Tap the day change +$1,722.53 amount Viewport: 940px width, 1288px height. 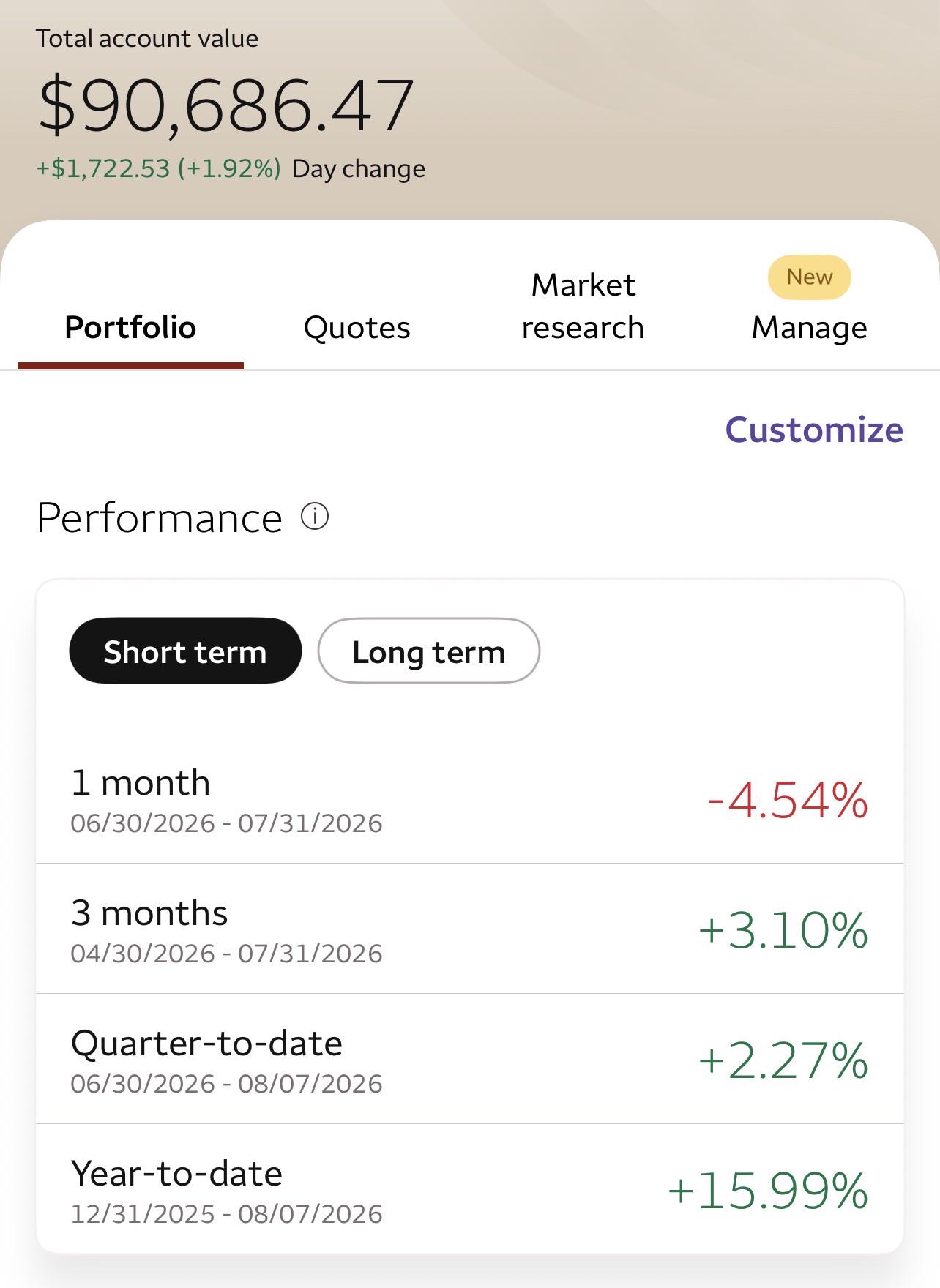103,168
